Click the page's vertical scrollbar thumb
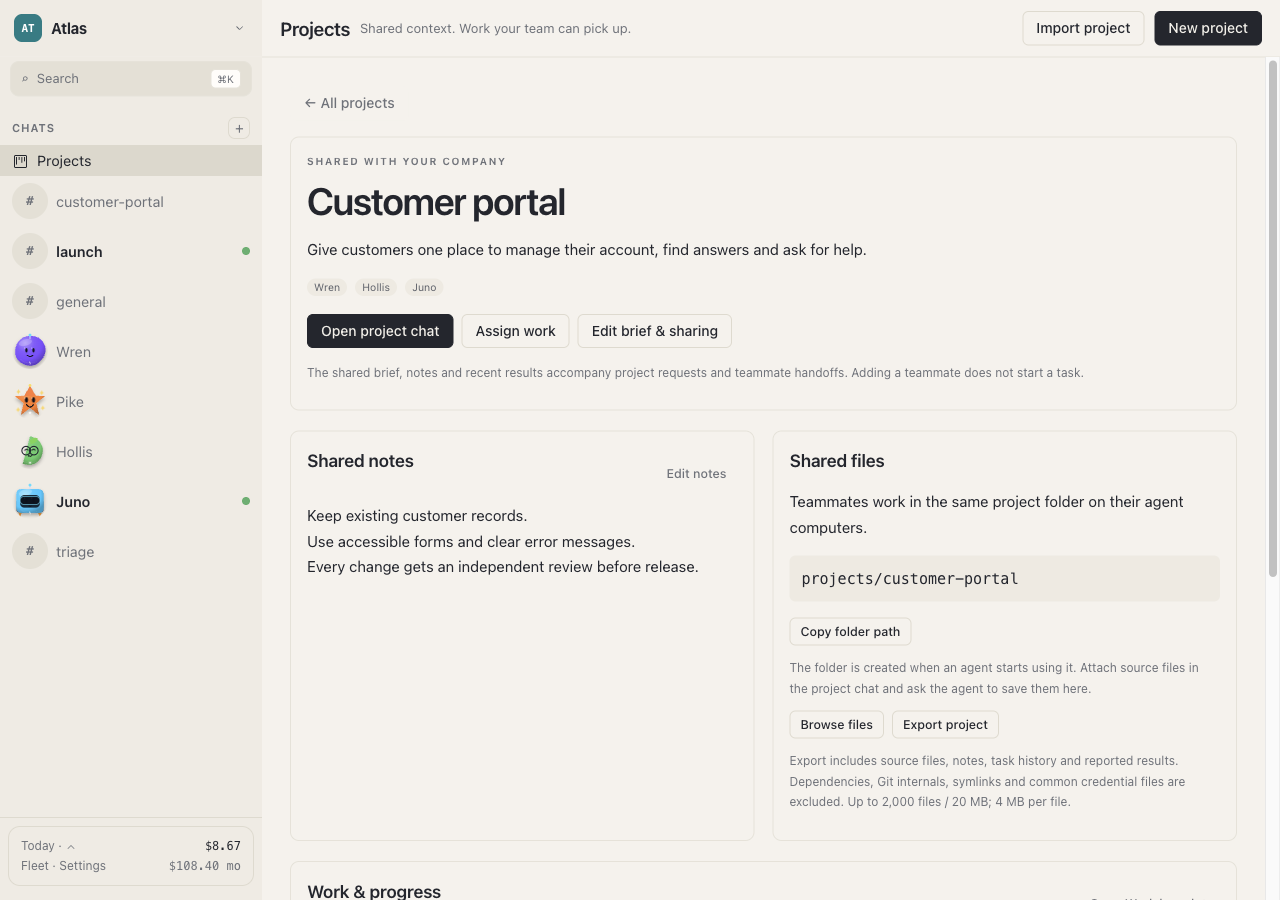The image size is (1280, 900). [1273, 318]
